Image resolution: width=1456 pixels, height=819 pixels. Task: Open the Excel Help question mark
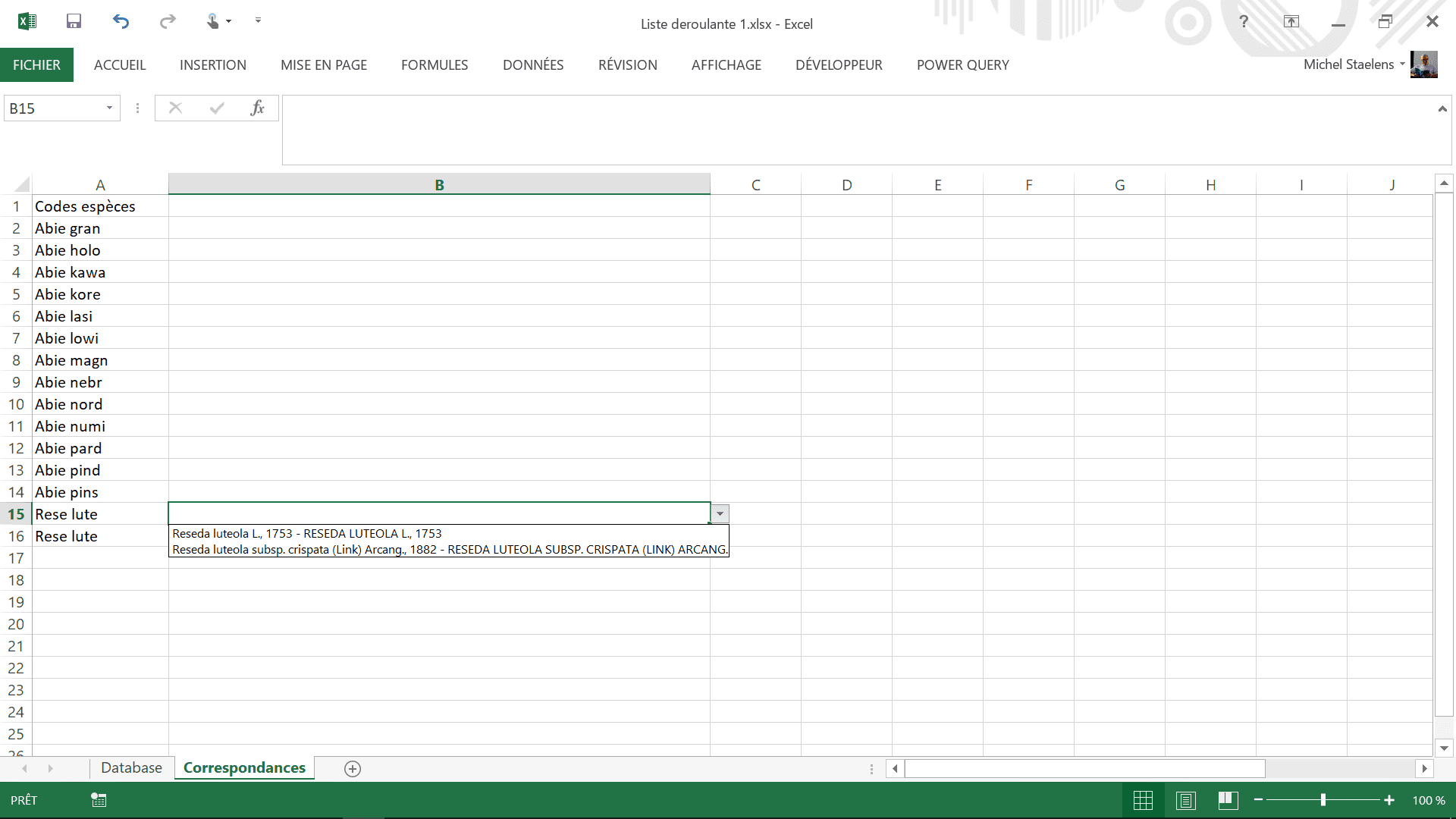click(1244, 21)
